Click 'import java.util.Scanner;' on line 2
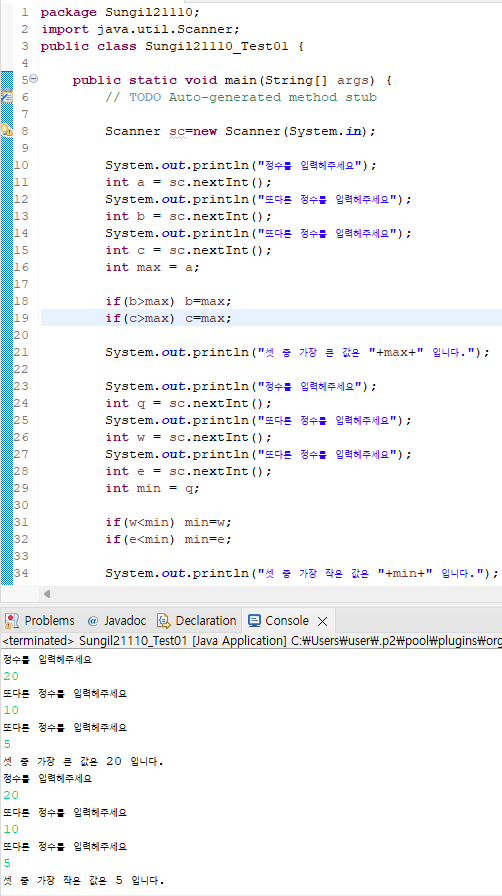502x896 pixels. click(x=140, y=29)
